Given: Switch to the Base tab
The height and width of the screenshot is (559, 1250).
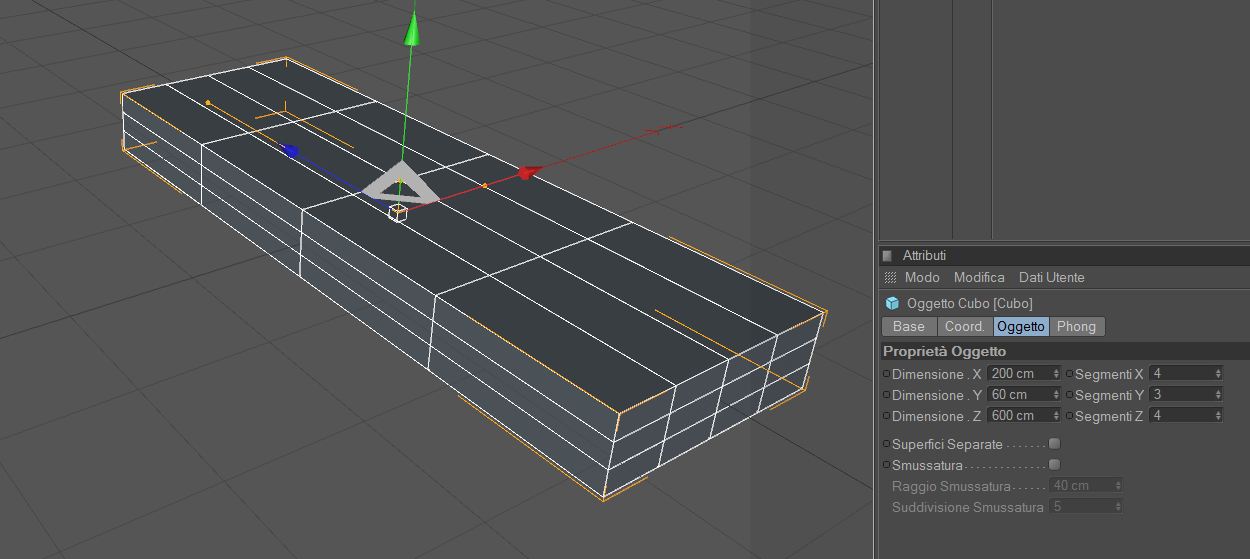Looking at the screenshot, I should [909, 326].
